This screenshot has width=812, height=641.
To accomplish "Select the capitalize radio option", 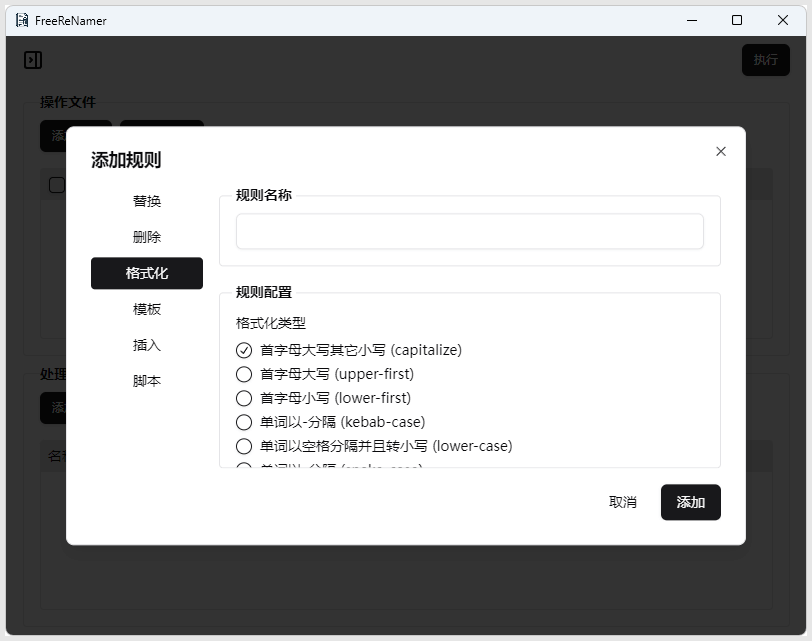I will 244,350.
